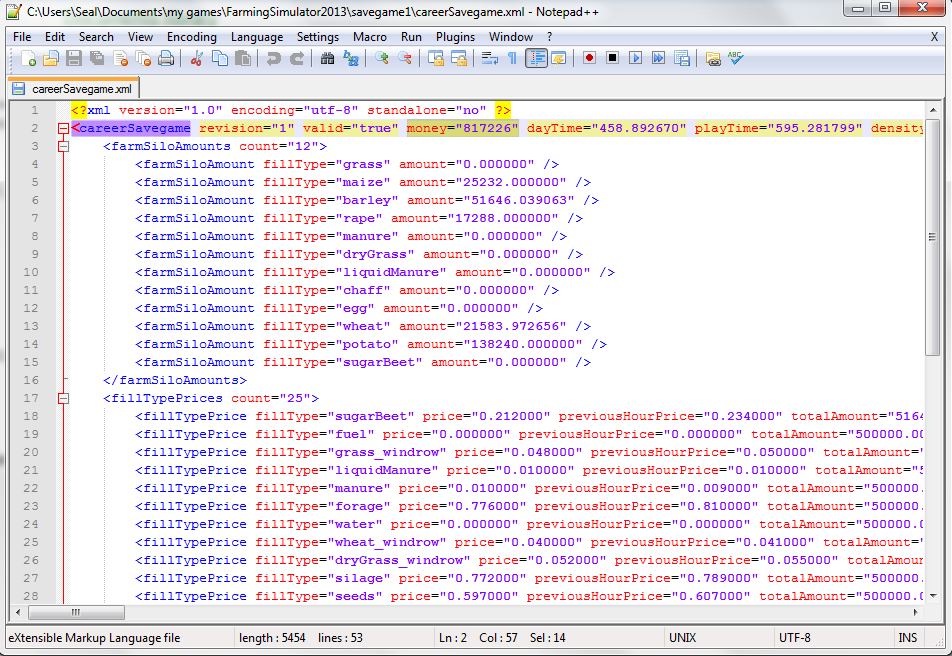Open the Search menu
Viewport: 952px width, 656px height.
click(96, 37)
